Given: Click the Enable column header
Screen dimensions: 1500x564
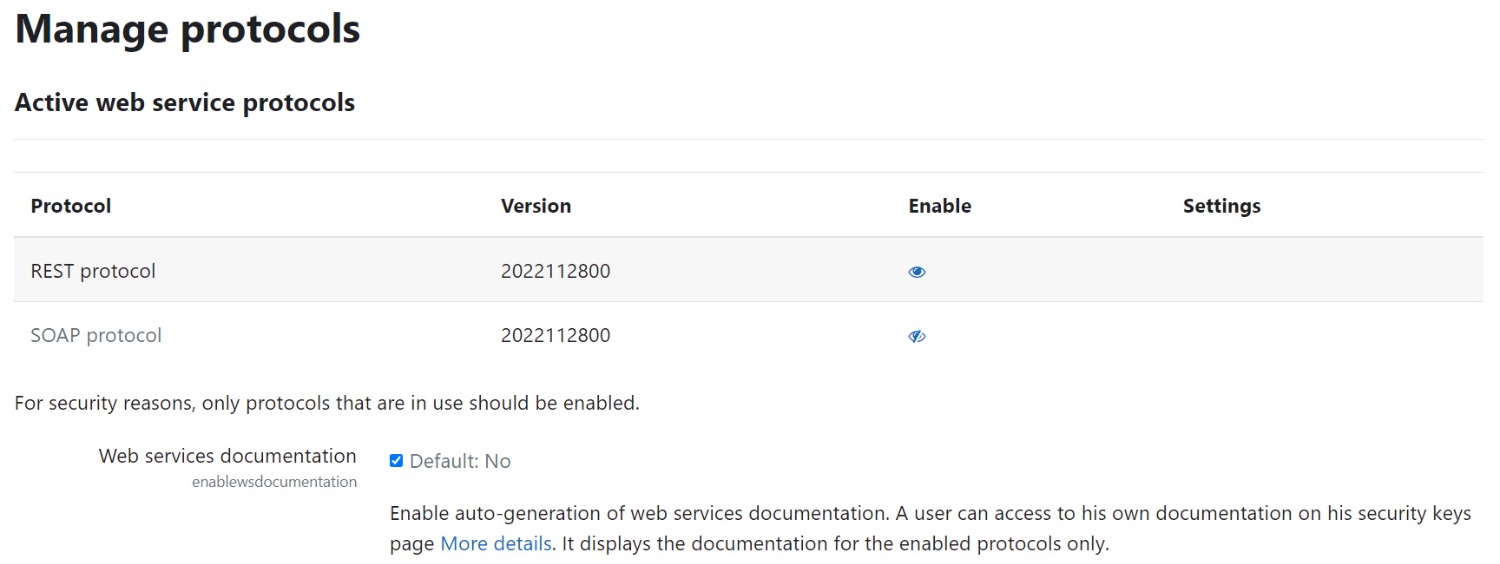Looking at the screenshot, I should (939, 206).
